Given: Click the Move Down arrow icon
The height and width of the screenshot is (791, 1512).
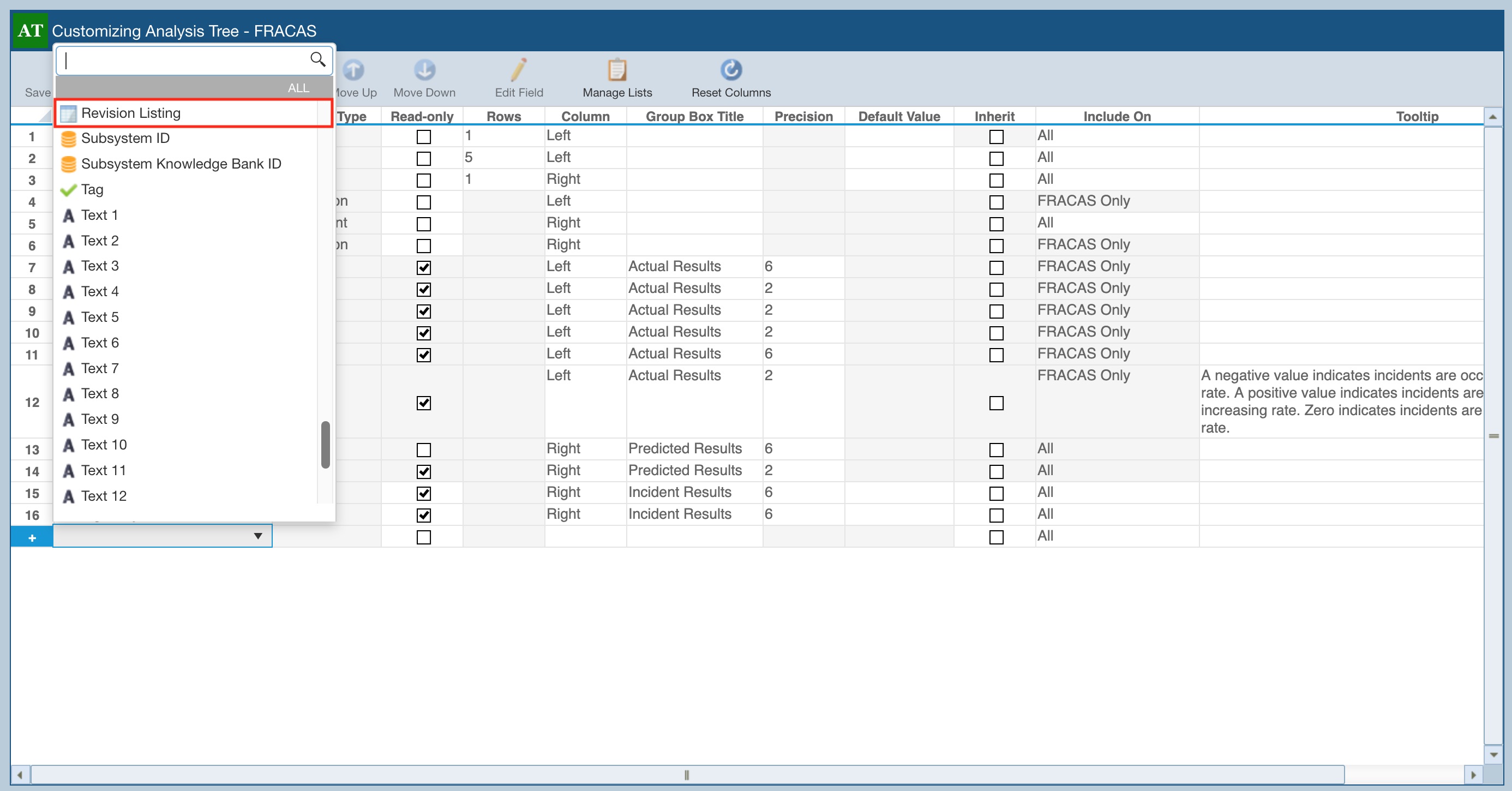Looking at the screenshot, I should [424, 70].
